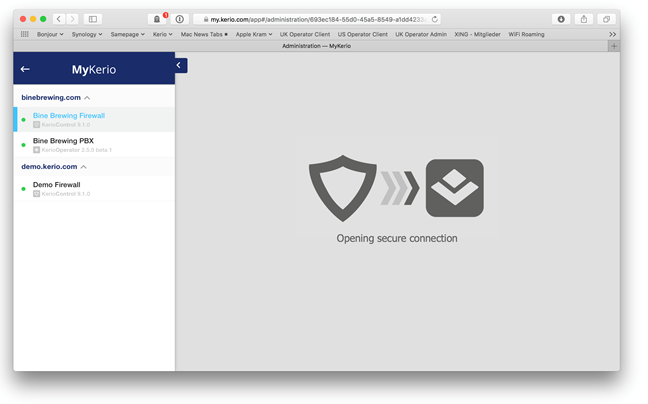This screenshot has width=648, height=404.
Task: Click the Safari back navigation button
Action: (59, 19)
